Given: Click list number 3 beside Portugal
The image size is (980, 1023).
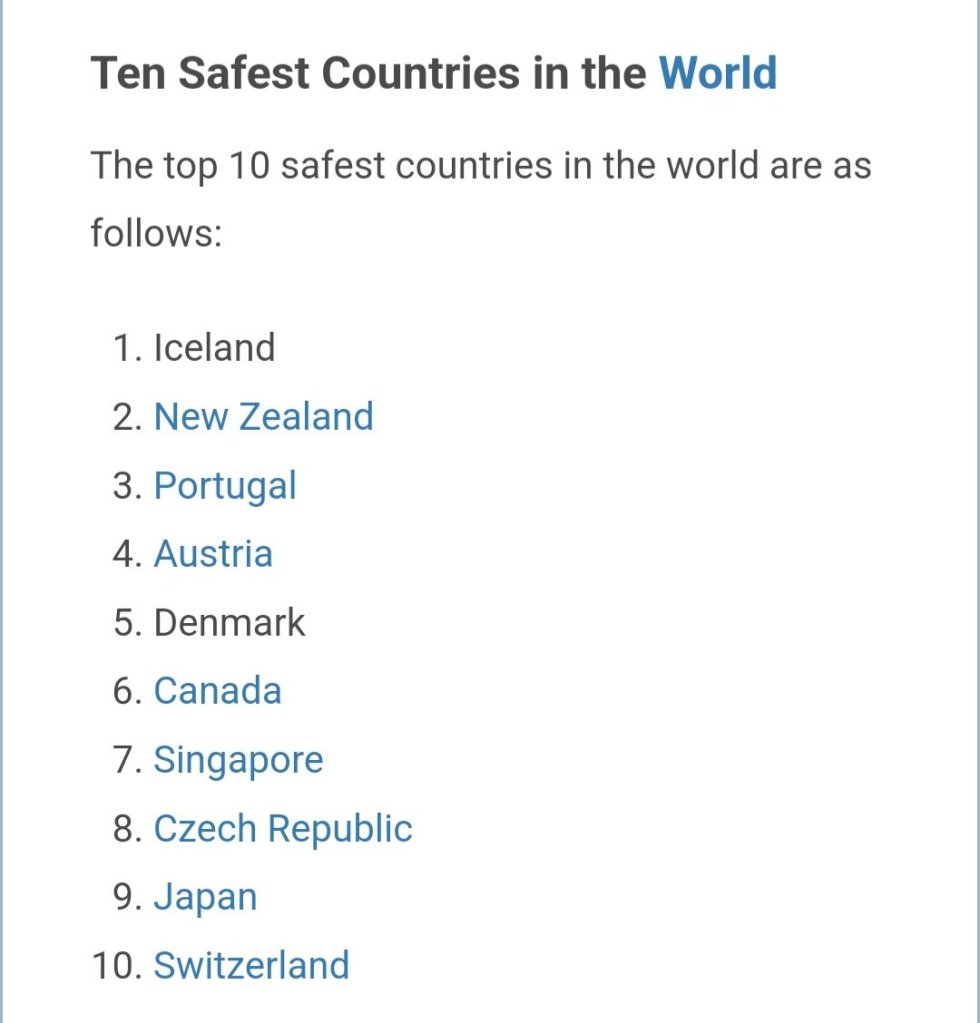Looking at the screenshot, I should (x=125, y=485).
